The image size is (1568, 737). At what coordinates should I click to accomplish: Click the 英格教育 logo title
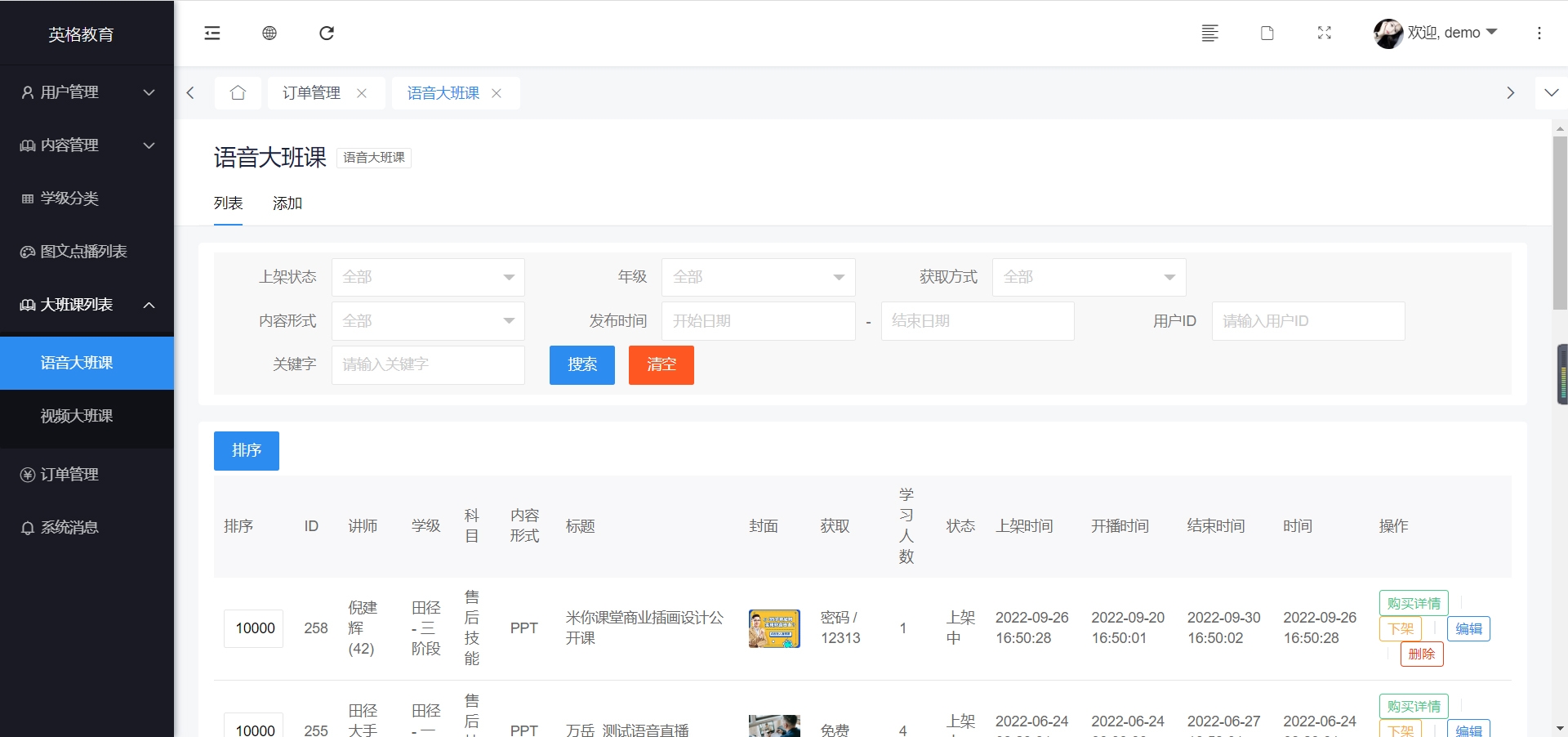tap(81, 34)
